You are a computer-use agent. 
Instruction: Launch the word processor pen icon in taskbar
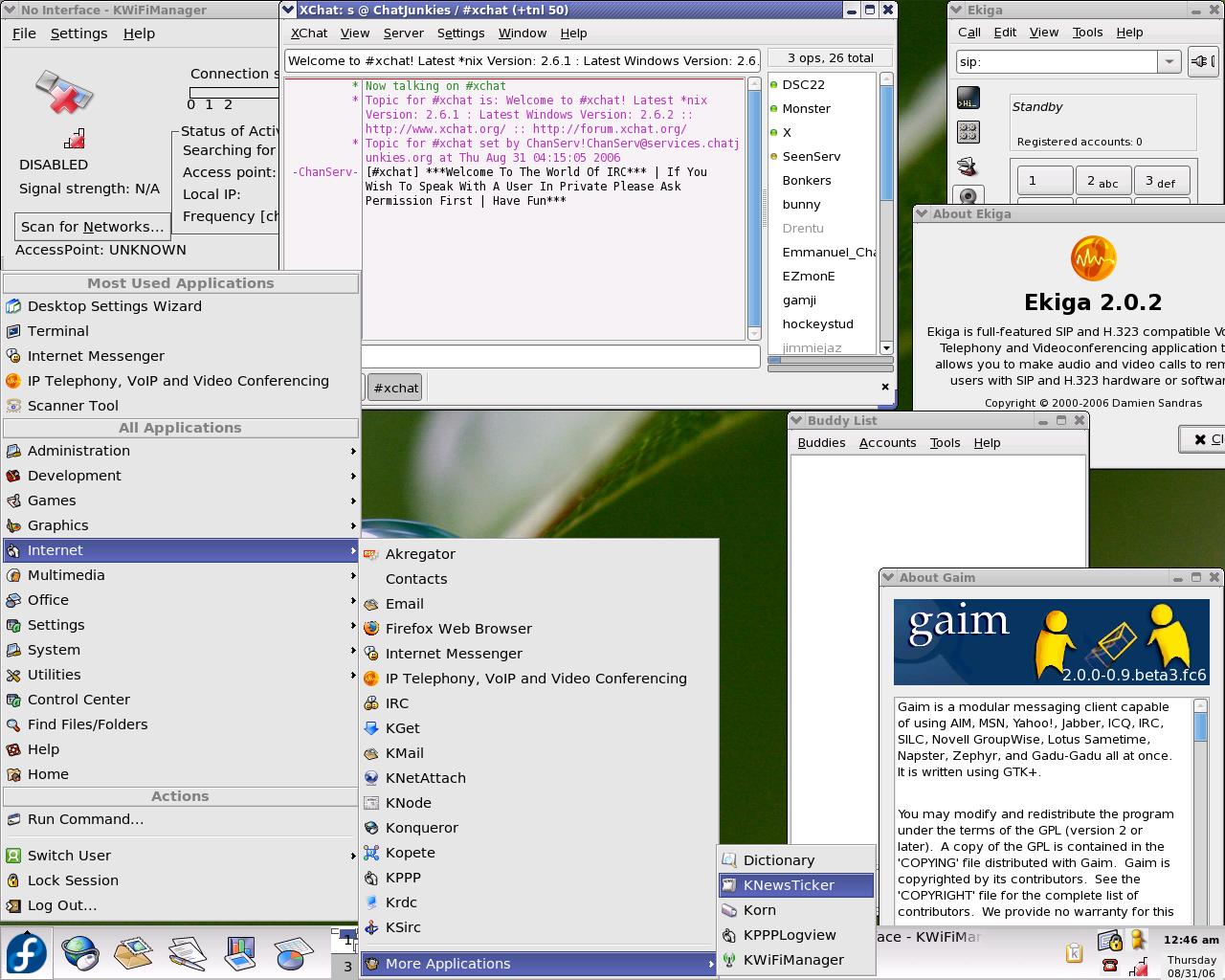pyautogui.click(x=187, y=953)
